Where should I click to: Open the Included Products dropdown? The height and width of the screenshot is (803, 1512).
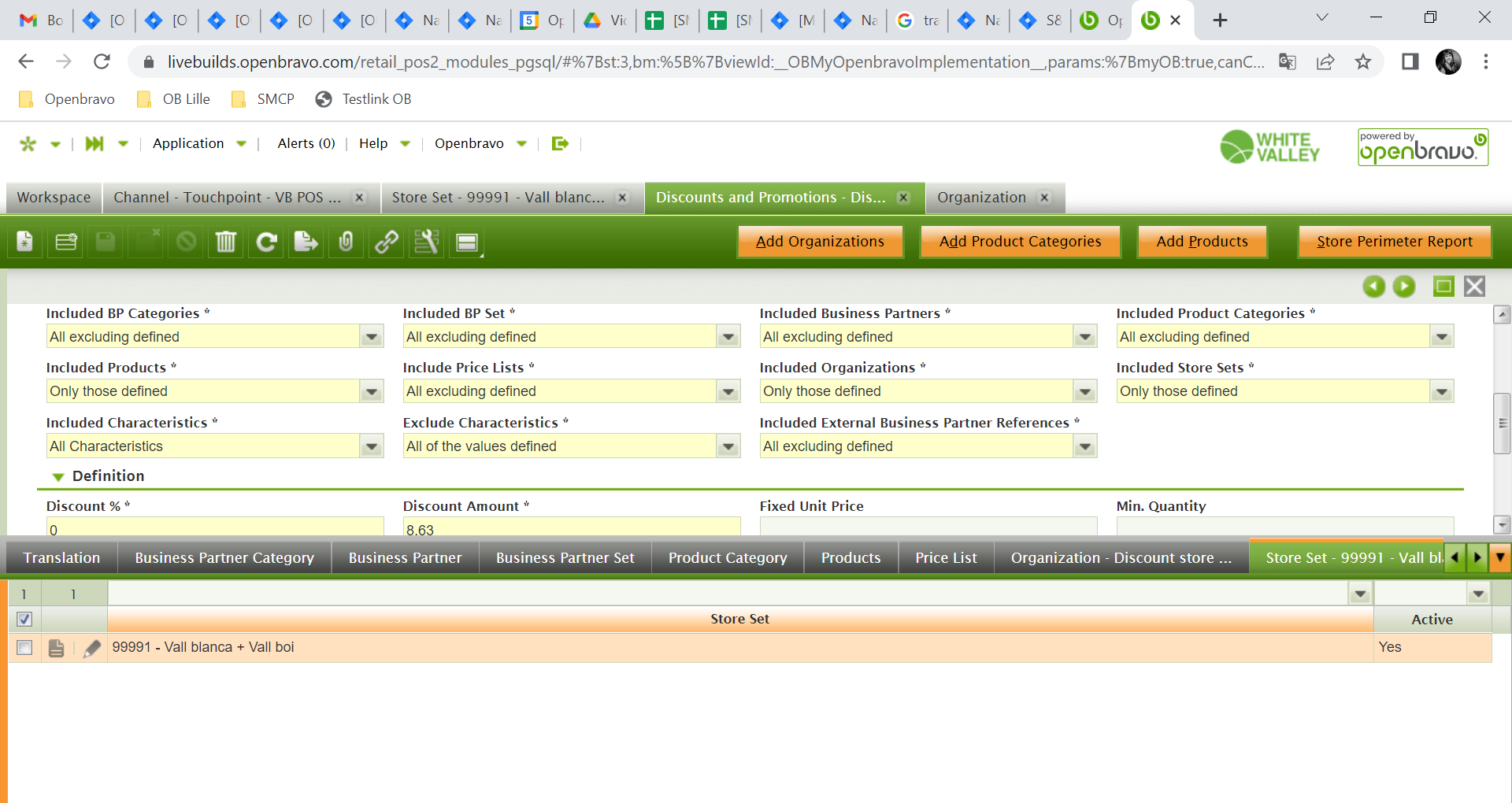[371, 391]
